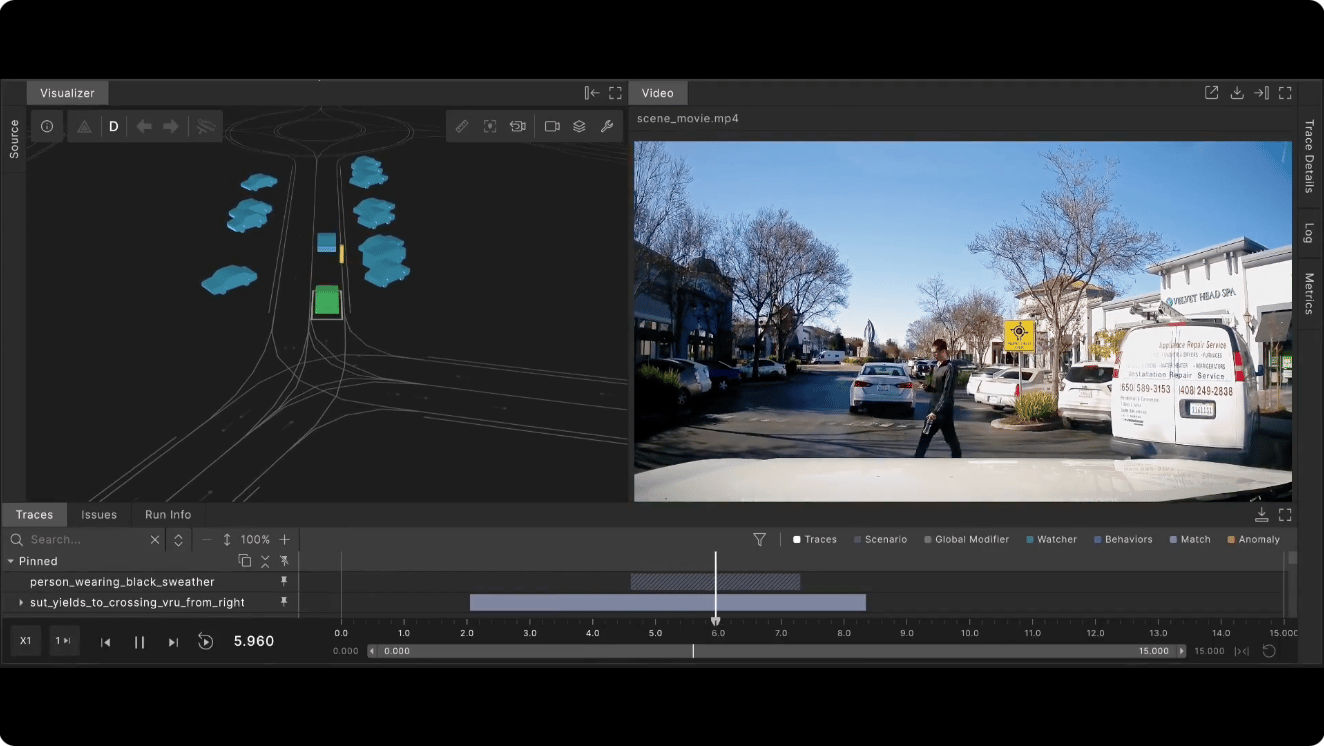Image resolution: width=1324 pixels, height=750 pixels.
Task: Open the wrench settings in Visualizer toolbar
Action: pyautogui.click(x=606, y=127)
